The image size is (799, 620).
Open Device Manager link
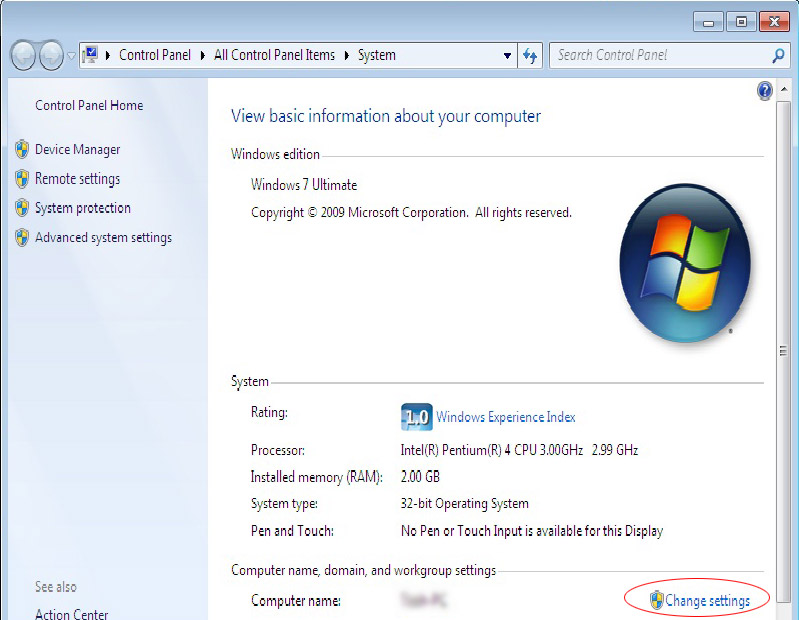(x=77, y=150)
